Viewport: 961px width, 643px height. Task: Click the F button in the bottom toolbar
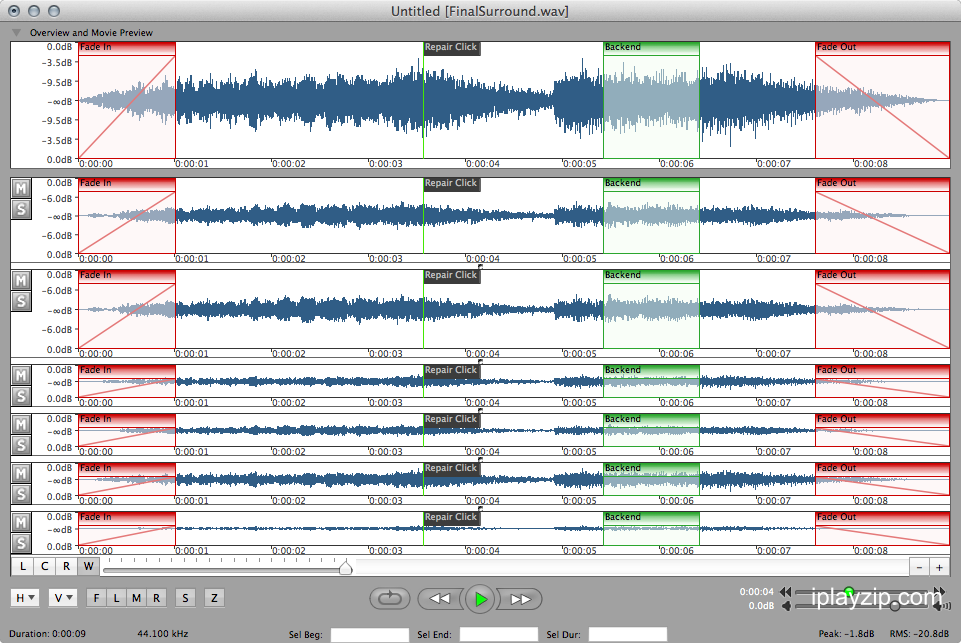[x=96, y=598]
